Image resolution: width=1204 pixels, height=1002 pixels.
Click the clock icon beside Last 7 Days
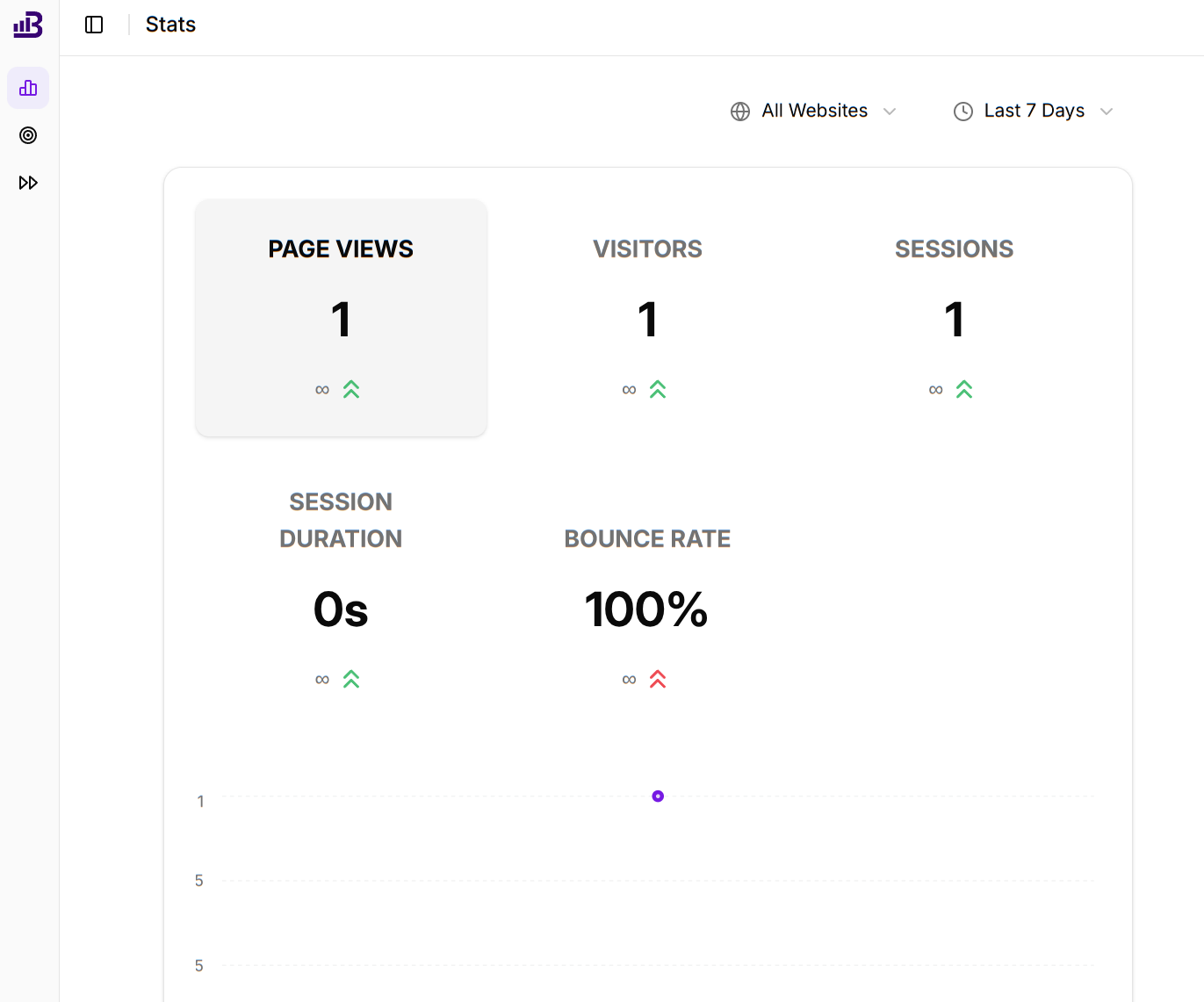(x=963, y=112)
